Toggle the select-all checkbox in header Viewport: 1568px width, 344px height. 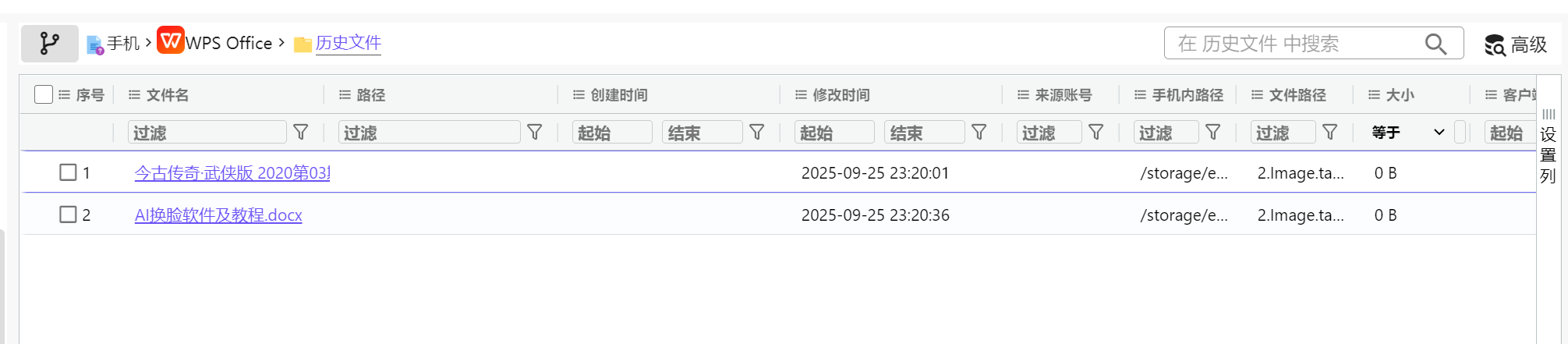(x=44, y=94)
